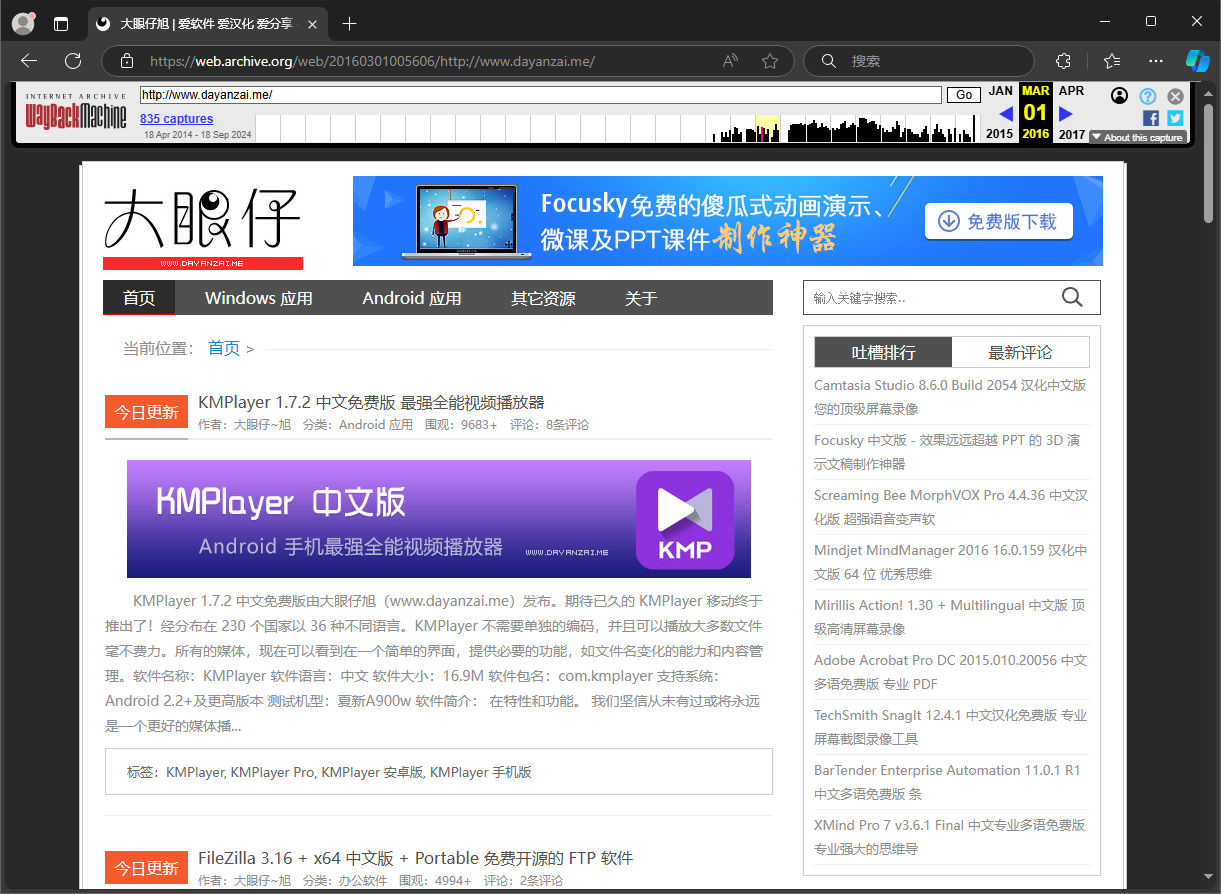Open the KMPlayer 中文版 banner image
This screenshot has width=1221, height=894.
click(x=439, y=519)
